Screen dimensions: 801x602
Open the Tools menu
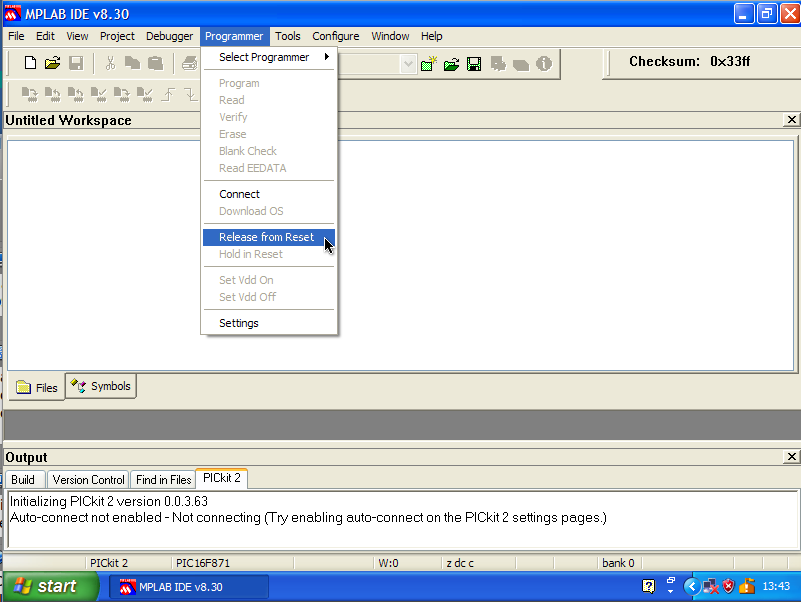coord(288,36)
